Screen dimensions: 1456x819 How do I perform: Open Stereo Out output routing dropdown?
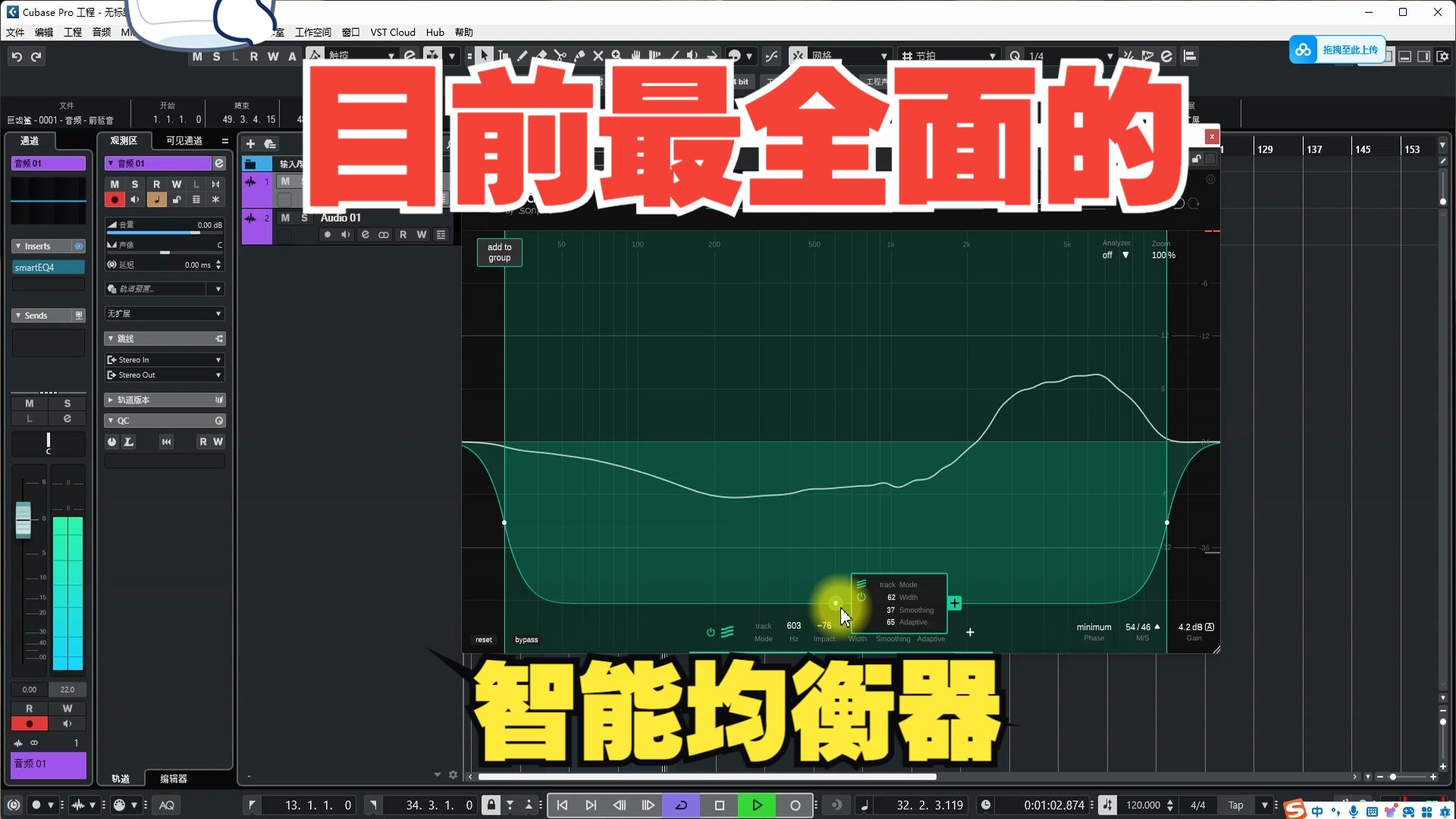click(x=165, y=375)
